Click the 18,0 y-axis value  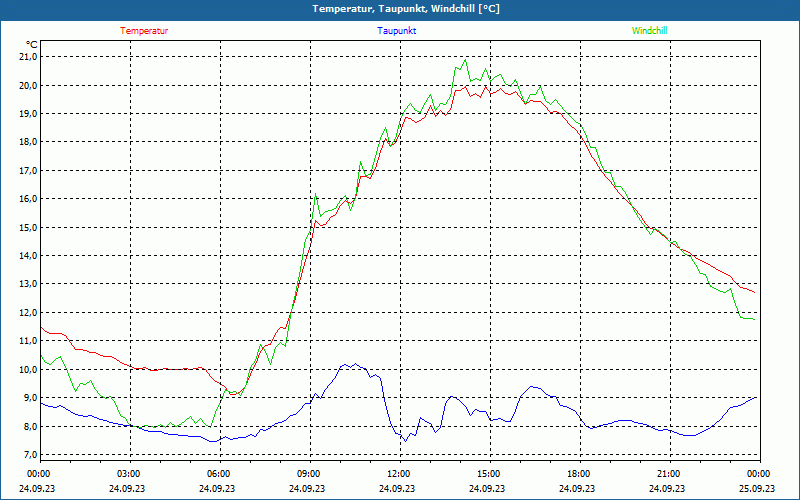coord(28,142)
